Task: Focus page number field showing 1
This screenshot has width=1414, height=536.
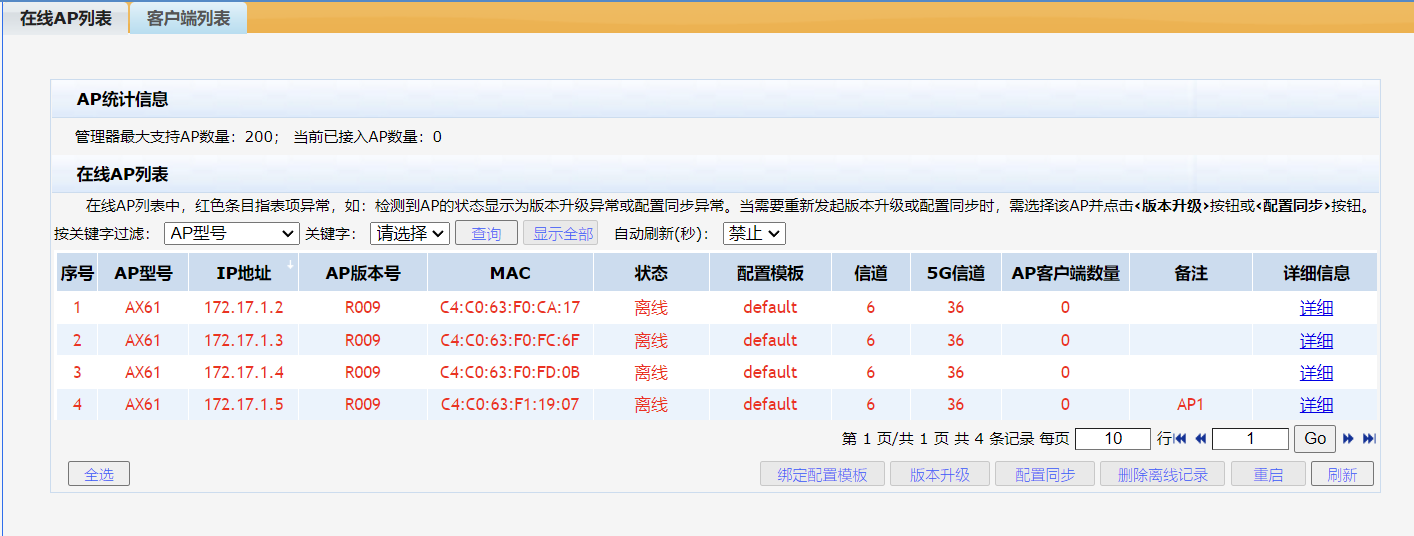Action: point(1250,439)
